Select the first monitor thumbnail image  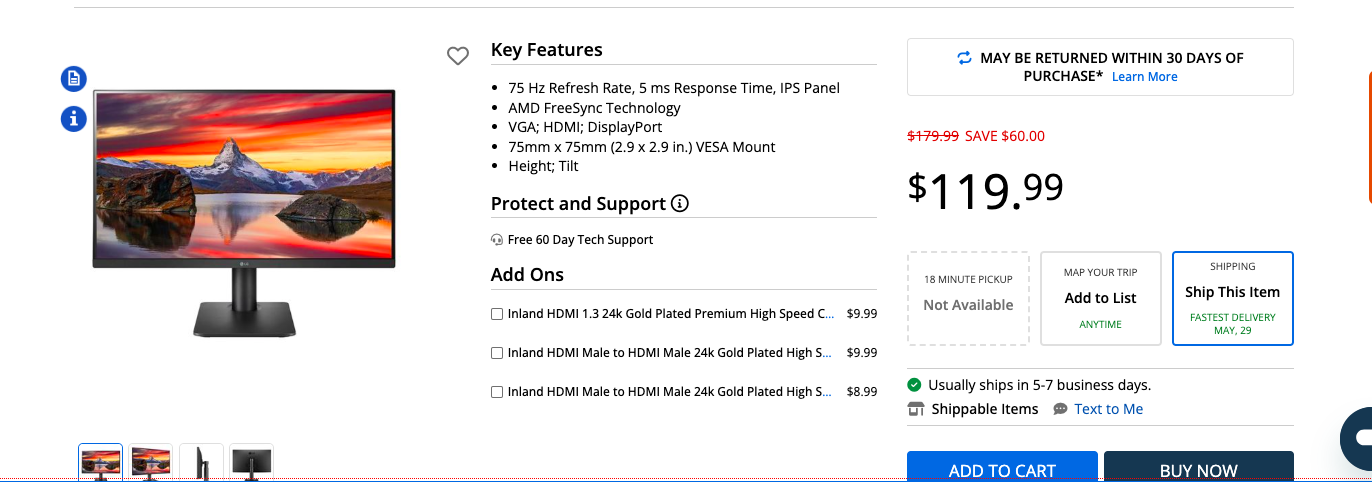click(x=101, y=462)
